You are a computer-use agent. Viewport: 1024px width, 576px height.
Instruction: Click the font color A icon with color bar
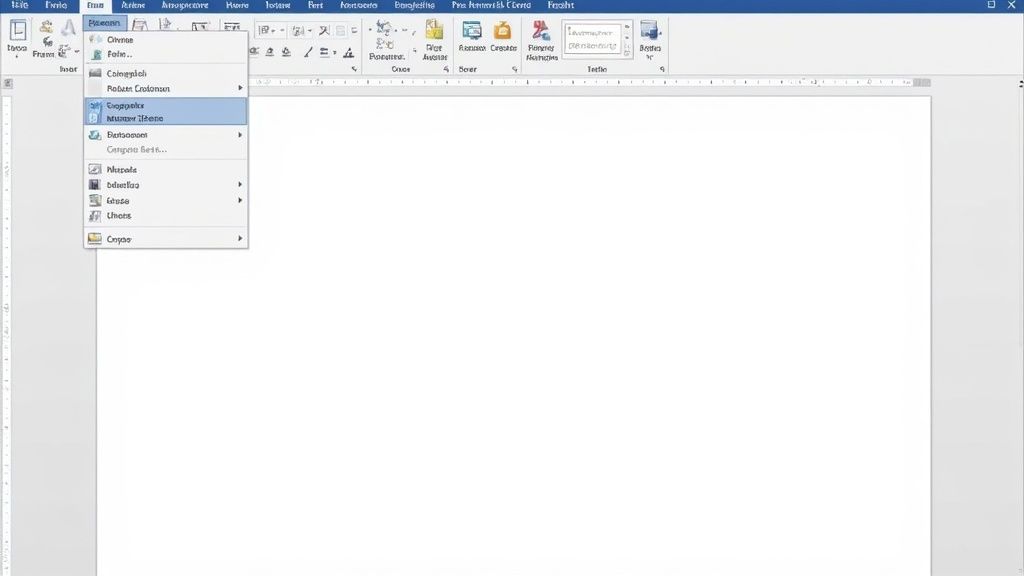click(348, 52)
